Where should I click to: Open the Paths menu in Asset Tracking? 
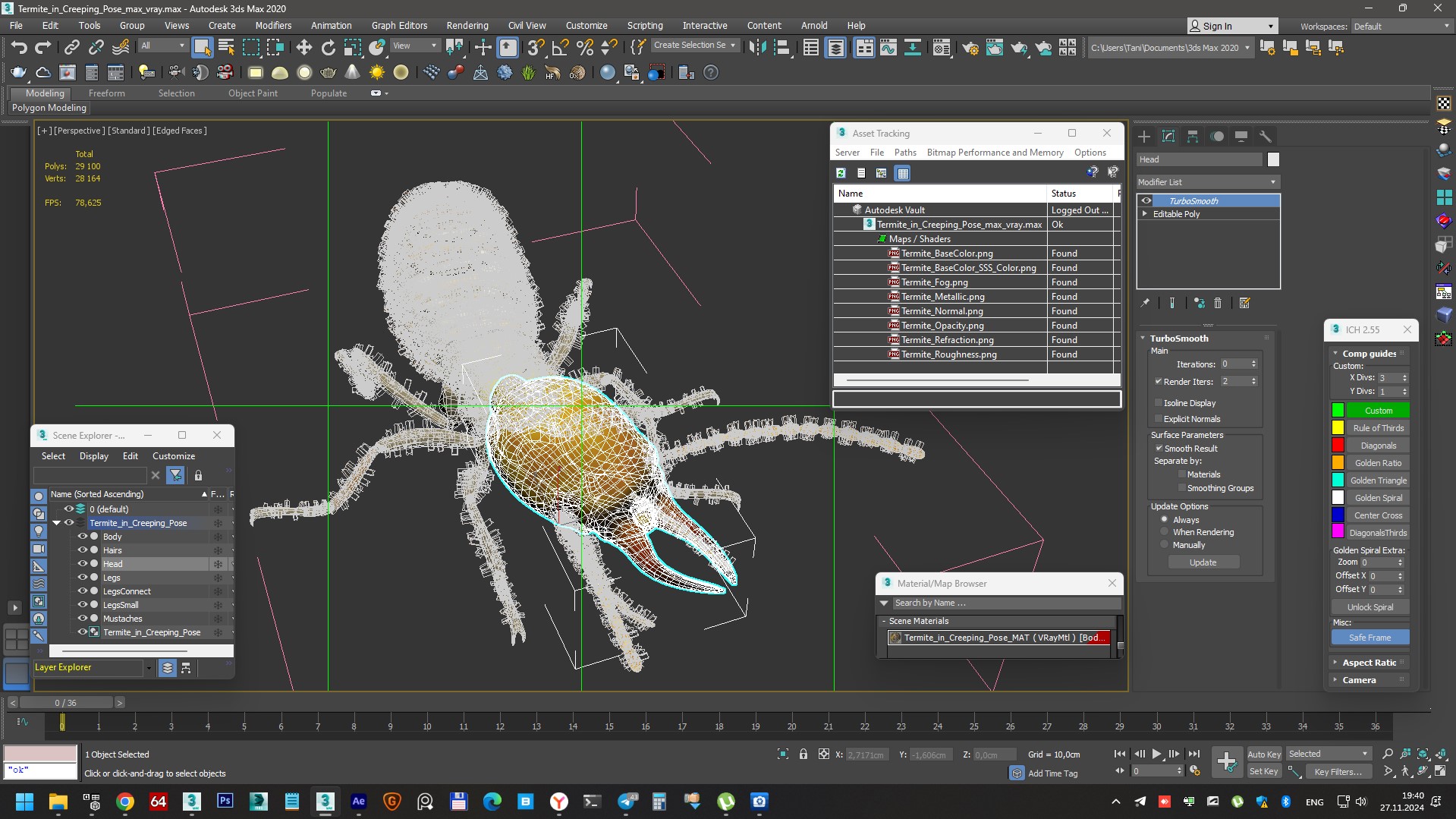pyautogui.click(x=905, y=153)
